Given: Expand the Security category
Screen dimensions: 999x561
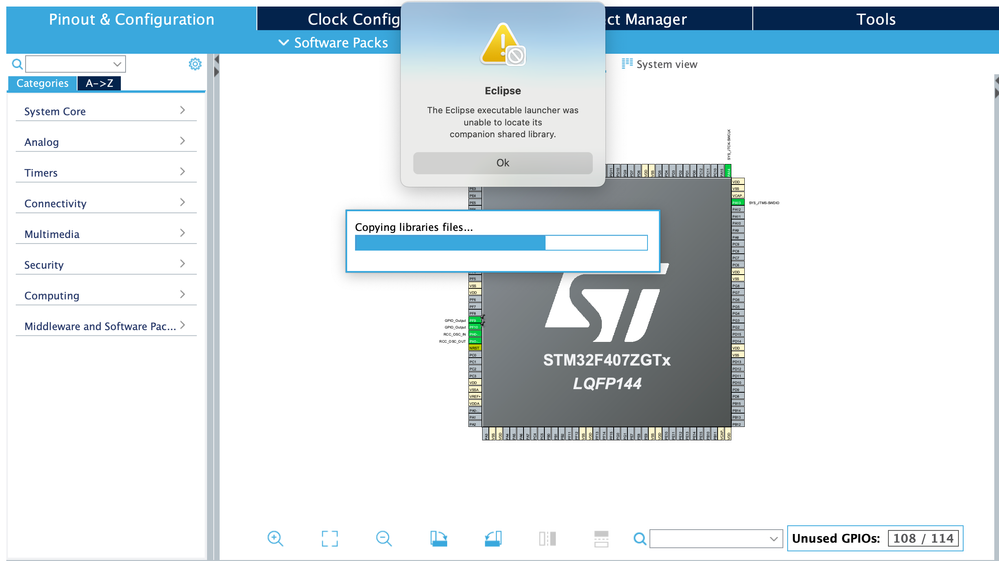Looking at the screenshot, I should (x=106, y=264).
